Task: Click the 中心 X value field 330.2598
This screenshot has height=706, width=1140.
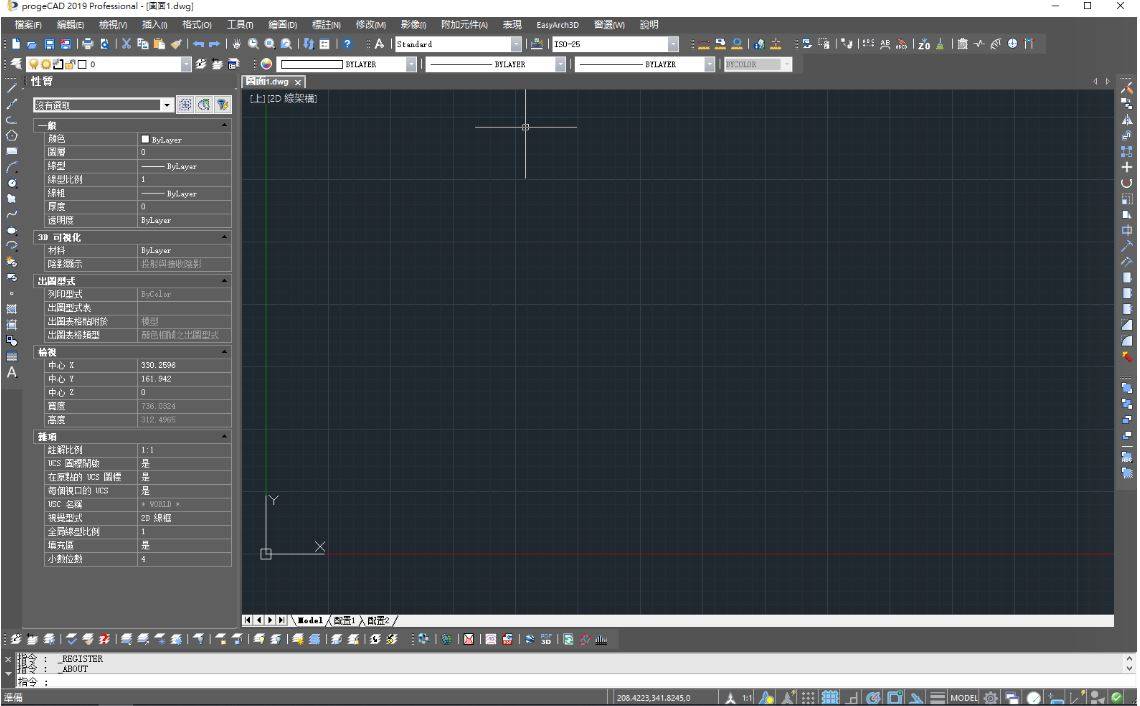Action: pos(185,365)
